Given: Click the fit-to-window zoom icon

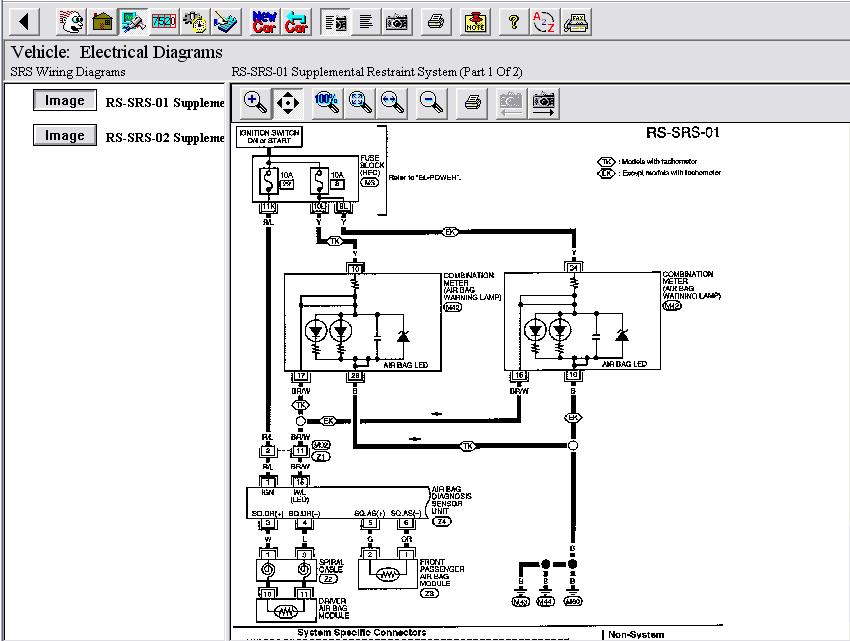Looking at the screenshot, I should (x=360, y=101).
